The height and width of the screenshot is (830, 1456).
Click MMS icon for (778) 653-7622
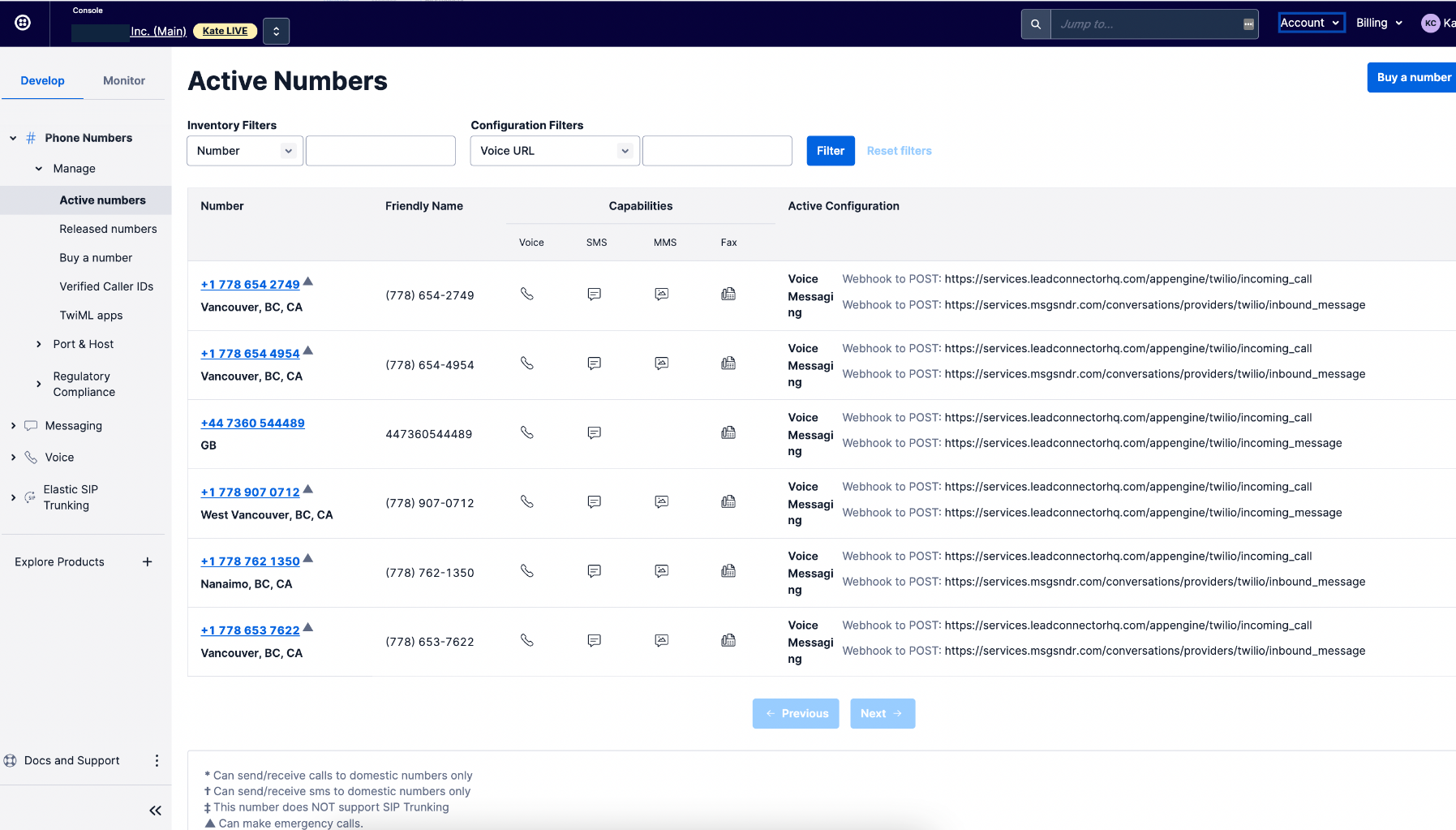[x=662, y=641]
